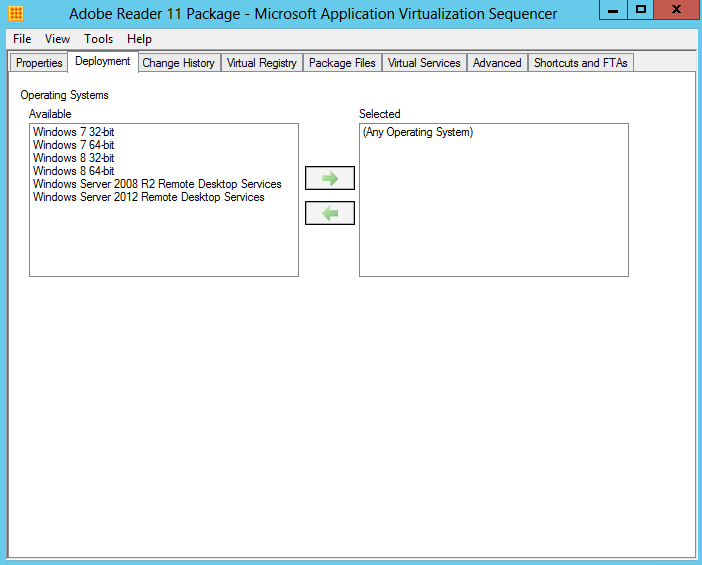Open the View menu

coord(57,39)
